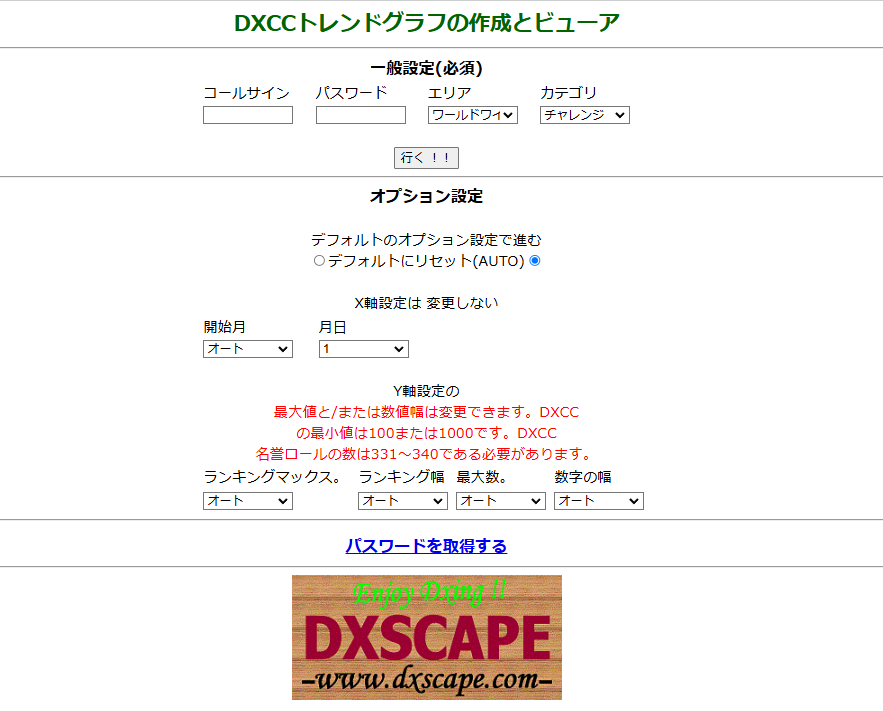Screen dimensions: 883x711
Task: Click the 一般設定(必須) section heading
Action: coord(426,69)
